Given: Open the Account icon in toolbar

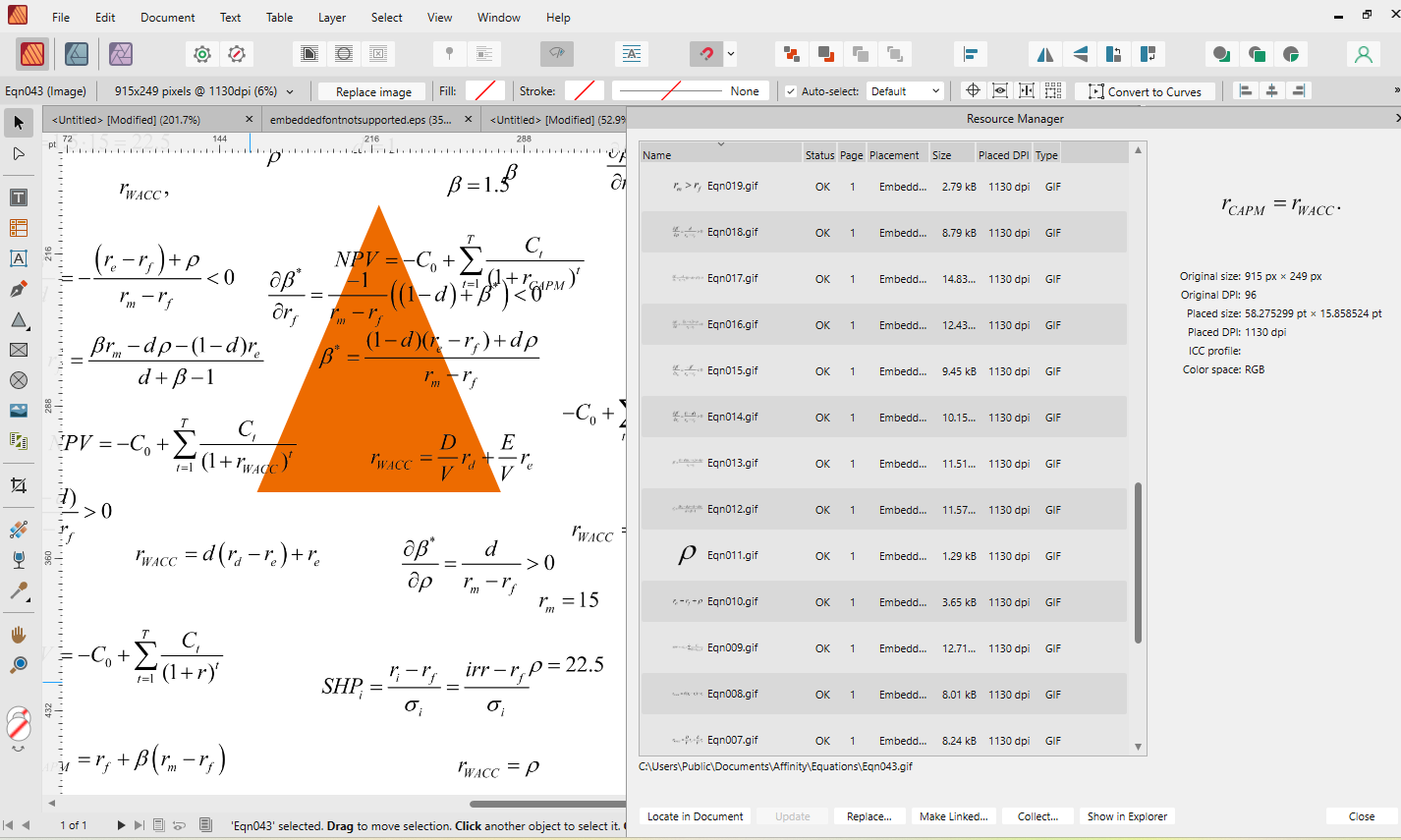Looking at the screenshot, I should 1363,54.
